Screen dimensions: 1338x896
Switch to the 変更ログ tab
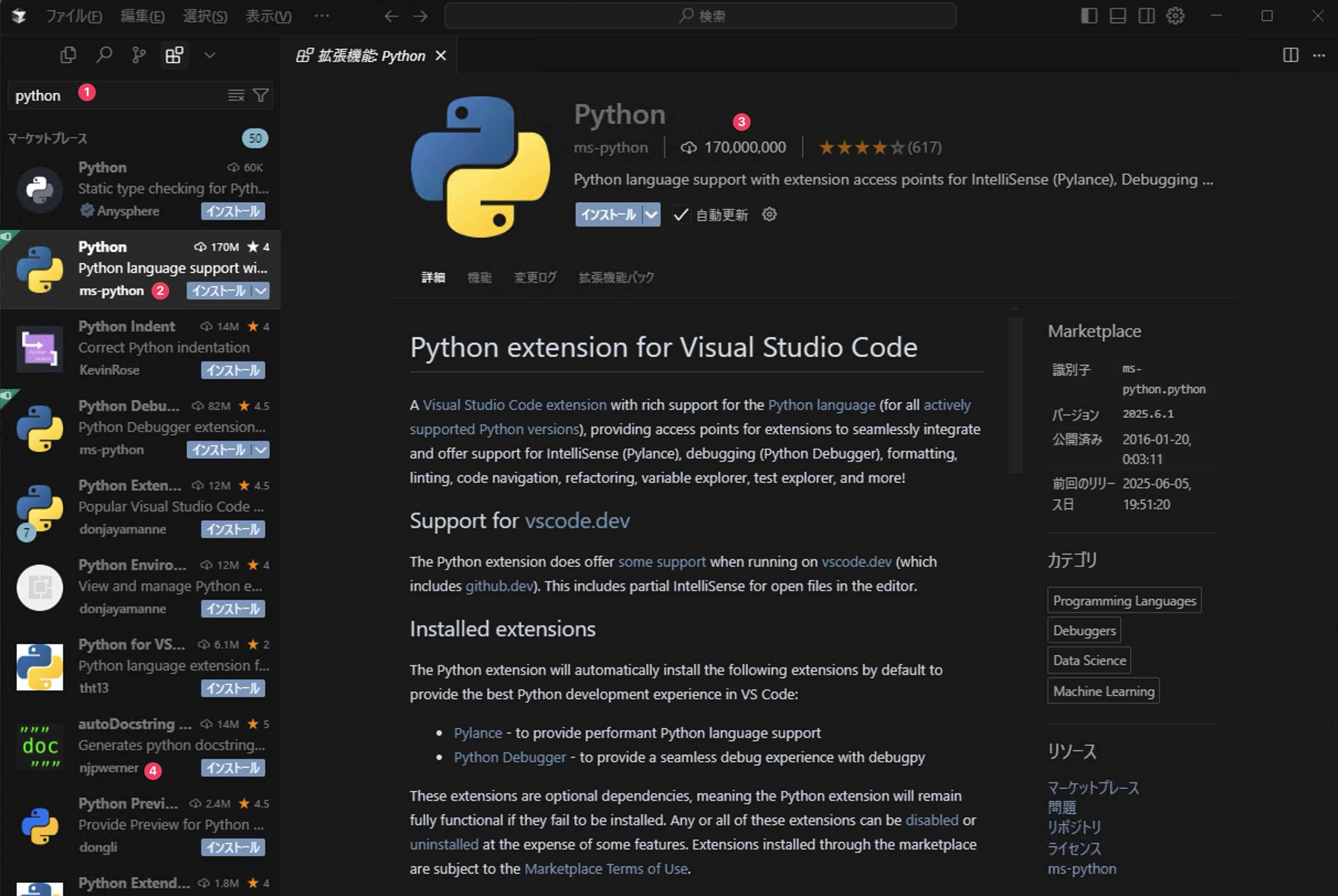tap(535, 278)
